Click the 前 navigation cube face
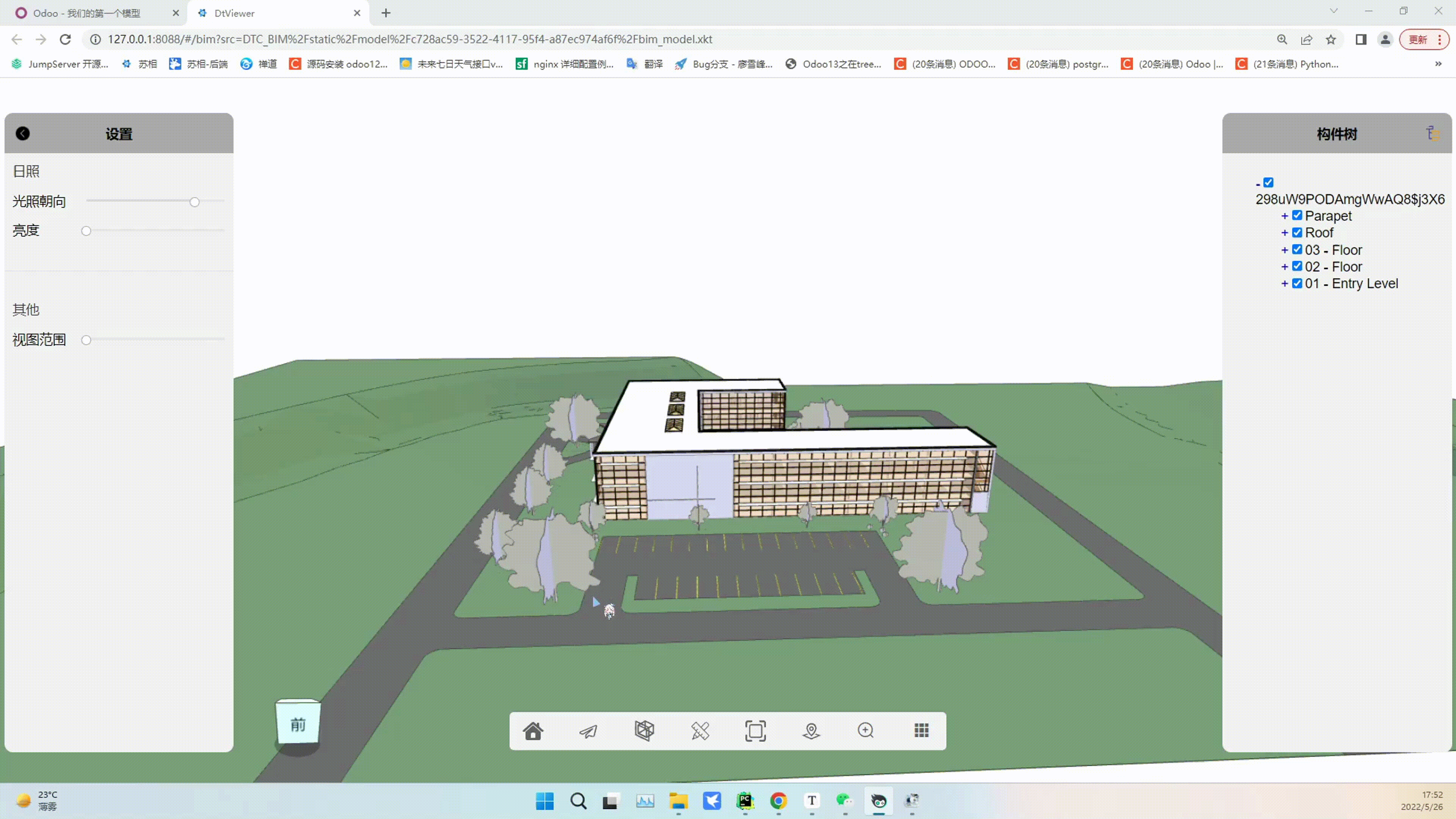Screen dimensions: 1456x819 (298, 725)
